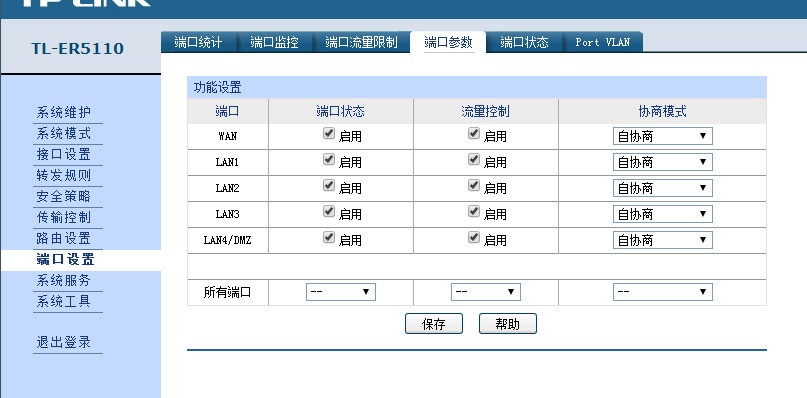The height and width of the screenshot is (398, 807).
Task: Open 系统维护 in sidebar
Action: (64, 112)
